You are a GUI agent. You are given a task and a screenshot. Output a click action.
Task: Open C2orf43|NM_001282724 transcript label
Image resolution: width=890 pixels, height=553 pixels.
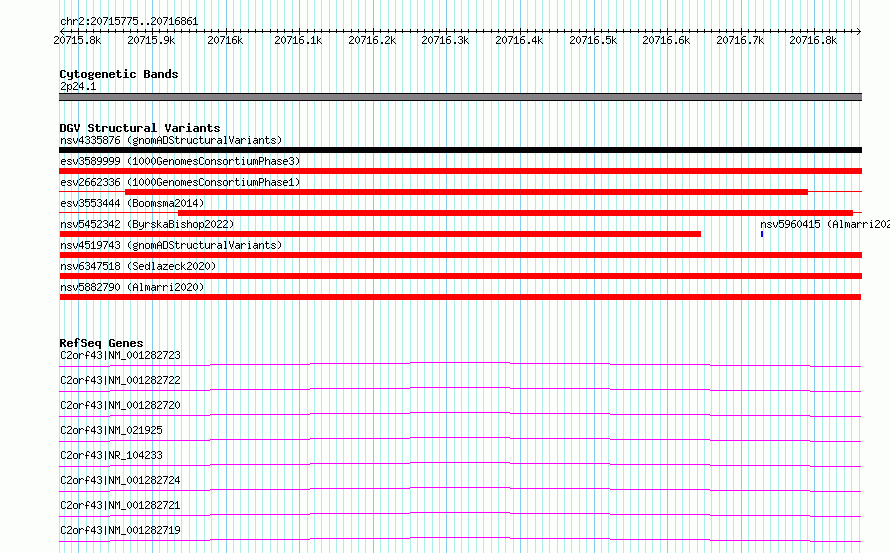pos(120,480)
